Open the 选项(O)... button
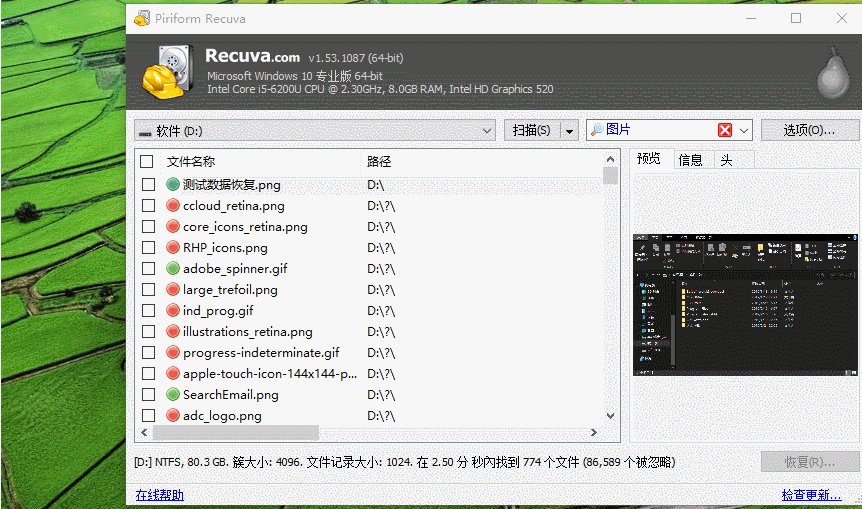Screen dimensions: 862x509 [x=809, y=130]
